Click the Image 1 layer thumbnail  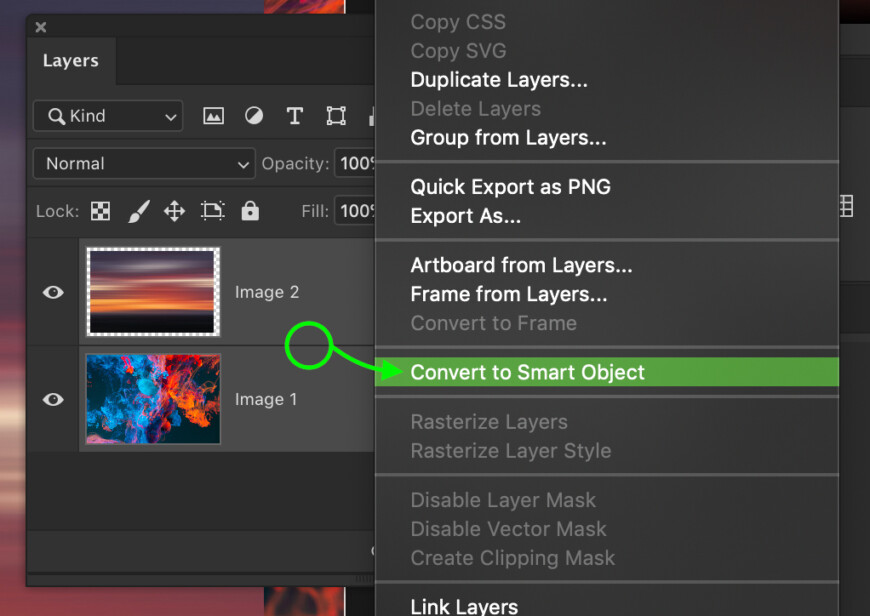[x=152, y=399]
